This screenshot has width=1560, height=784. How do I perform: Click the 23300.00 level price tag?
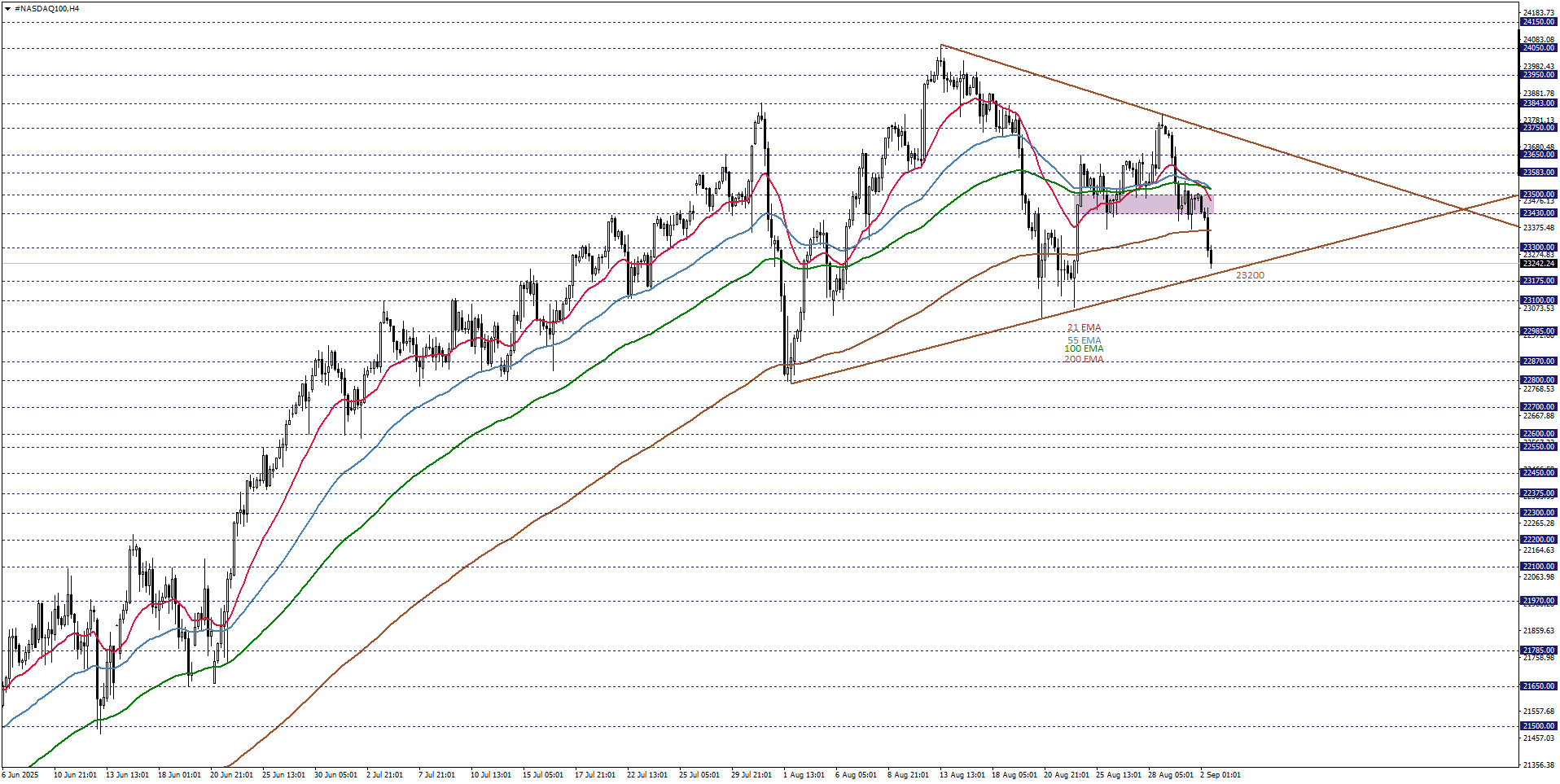click(1539, 247)
